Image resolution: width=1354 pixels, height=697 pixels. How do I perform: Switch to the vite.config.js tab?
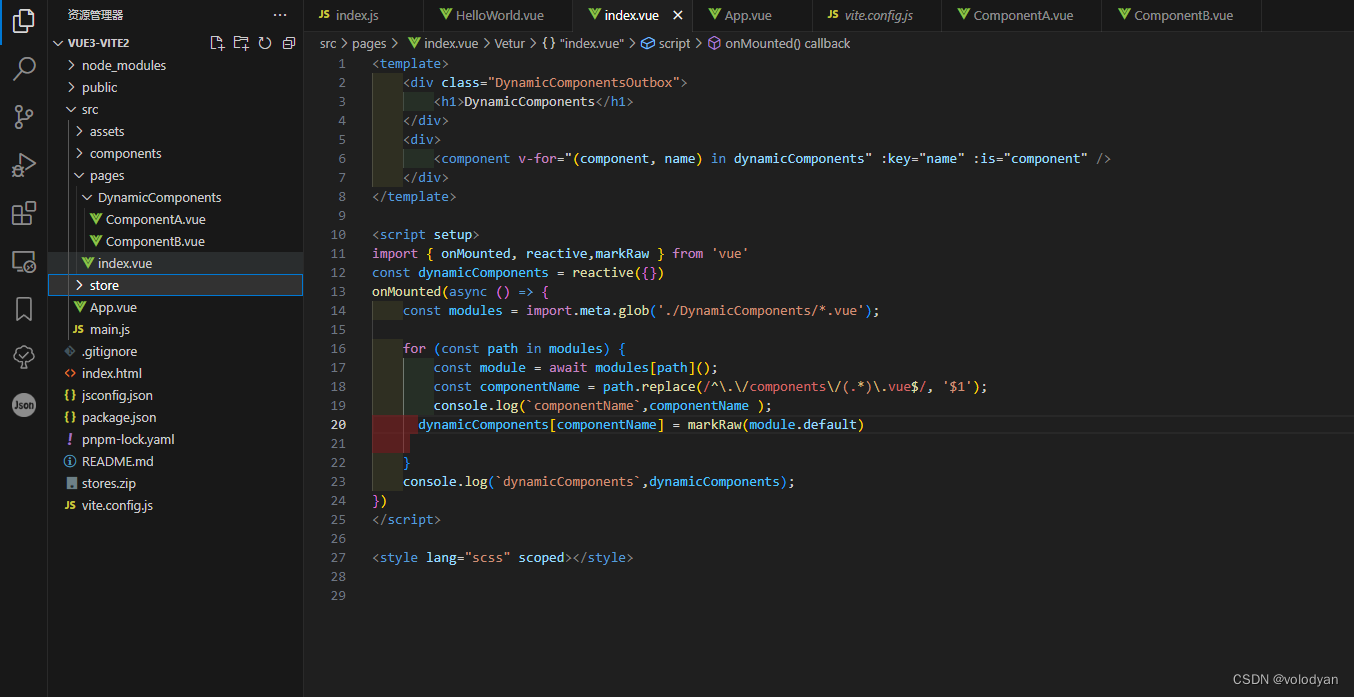tap(879, 15)
